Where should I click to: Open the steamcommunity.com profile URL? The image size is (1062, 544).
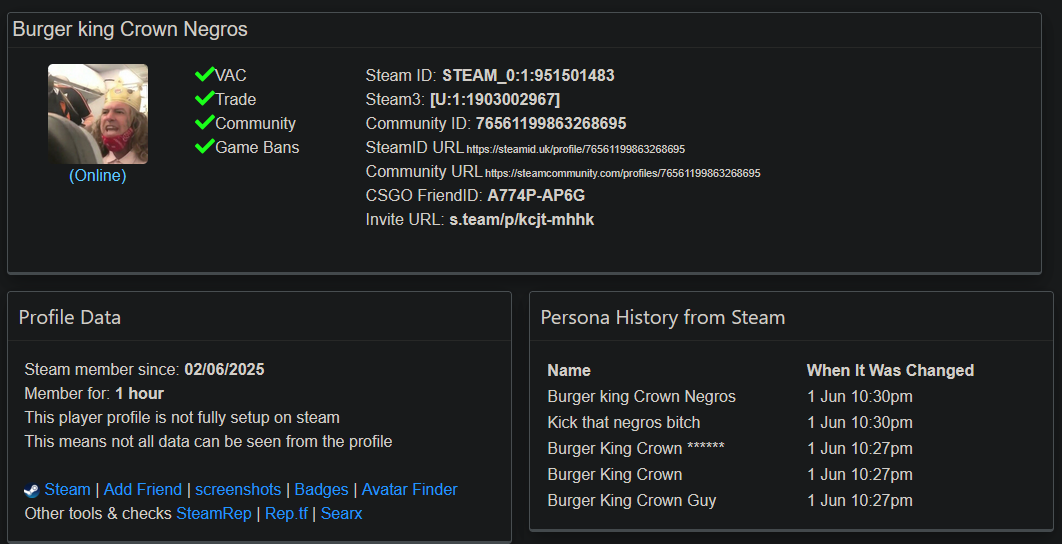pos(622,173)
